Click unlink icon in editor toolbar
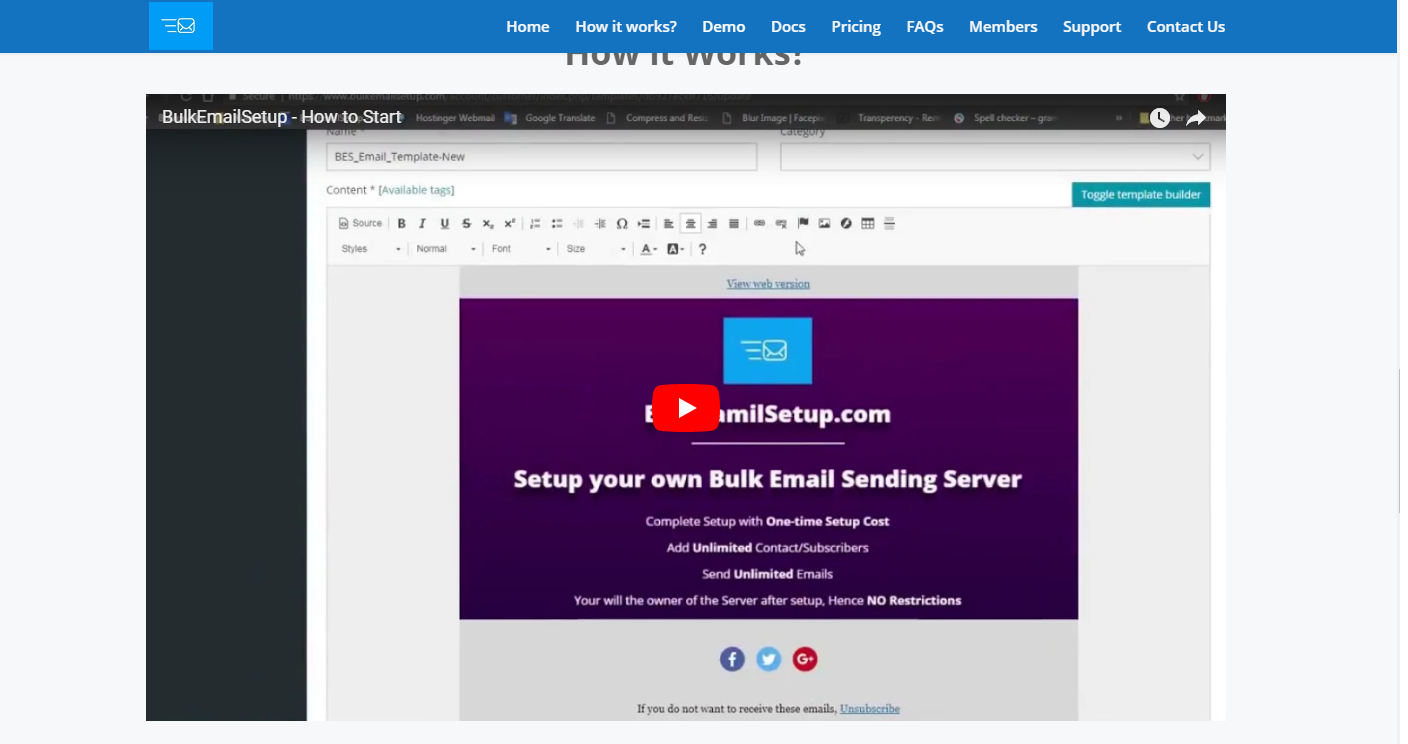The width and height of the screenshot is (1408, 744). tap(781, 224)
